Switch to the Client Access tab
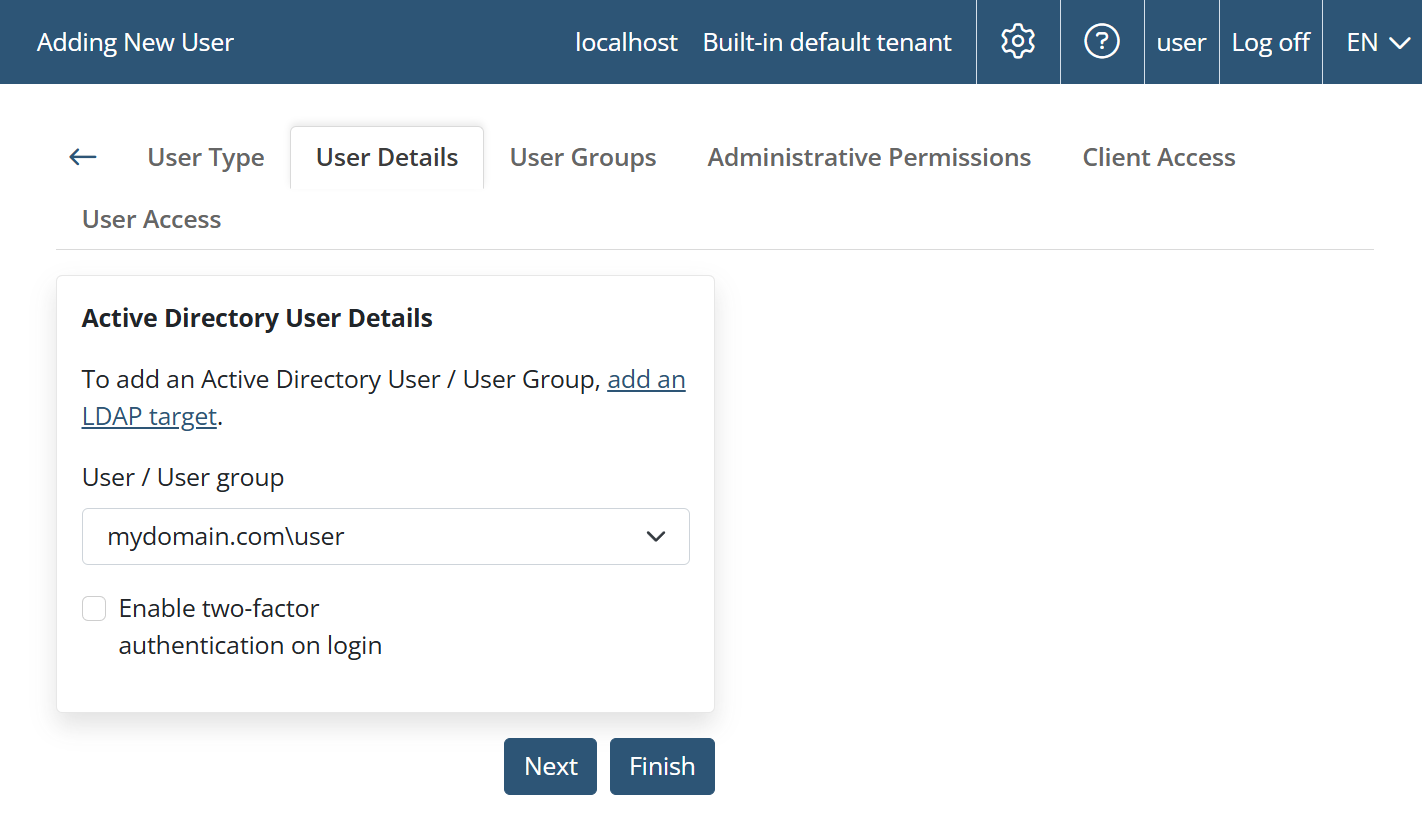 [1159, 158]
